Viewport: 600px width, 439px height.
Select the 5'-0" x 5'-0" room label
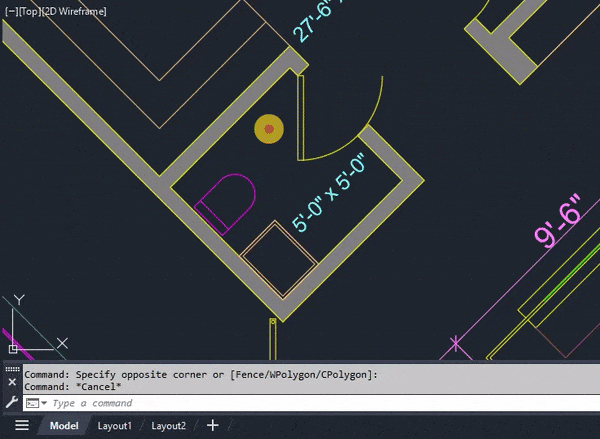point(328,193)
